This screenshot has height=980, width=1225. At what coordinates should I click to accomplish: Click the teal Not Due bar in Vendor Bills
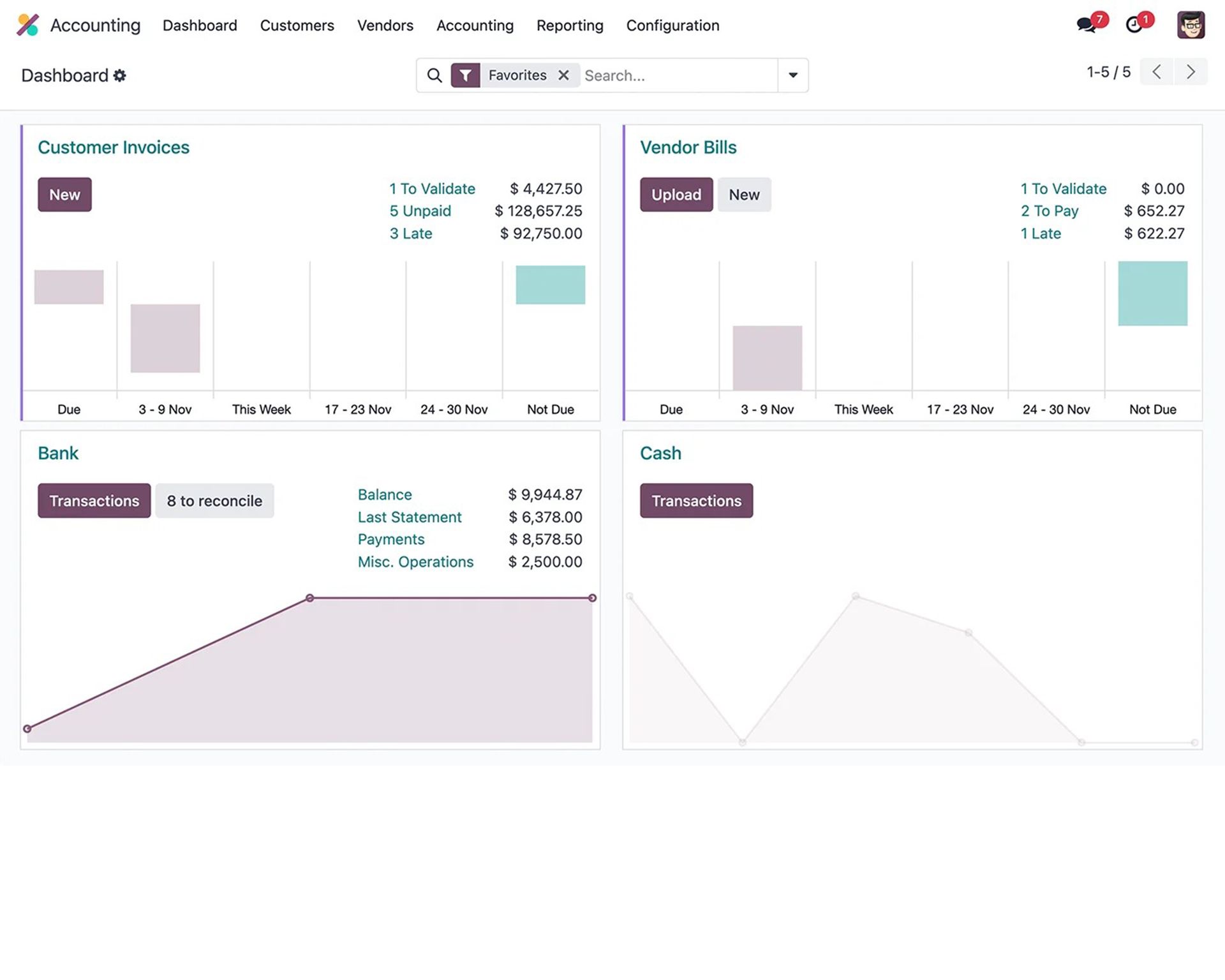1152,293
